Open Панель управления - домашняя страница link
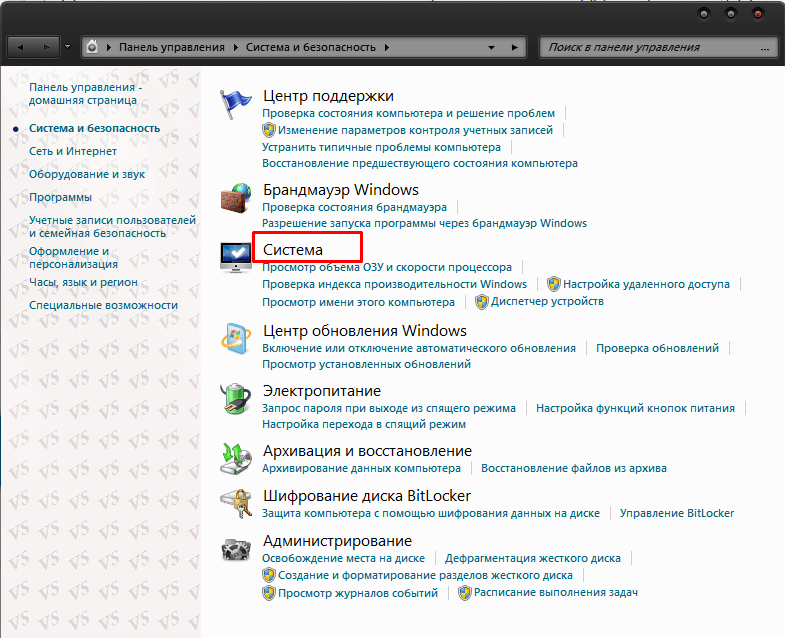This screenshot has width=785, height=638. (x=85, y=94)
